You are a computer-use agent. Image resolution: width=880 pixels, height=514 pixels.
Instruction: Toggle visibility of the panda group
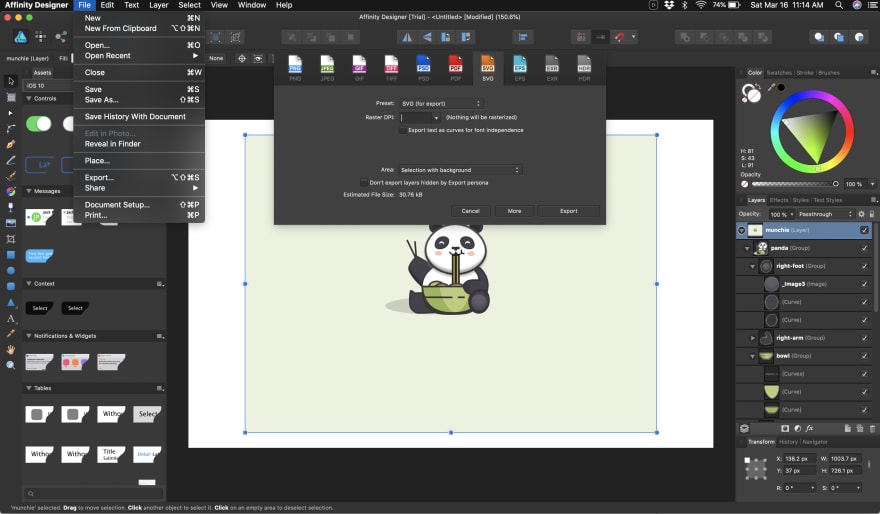864,248
